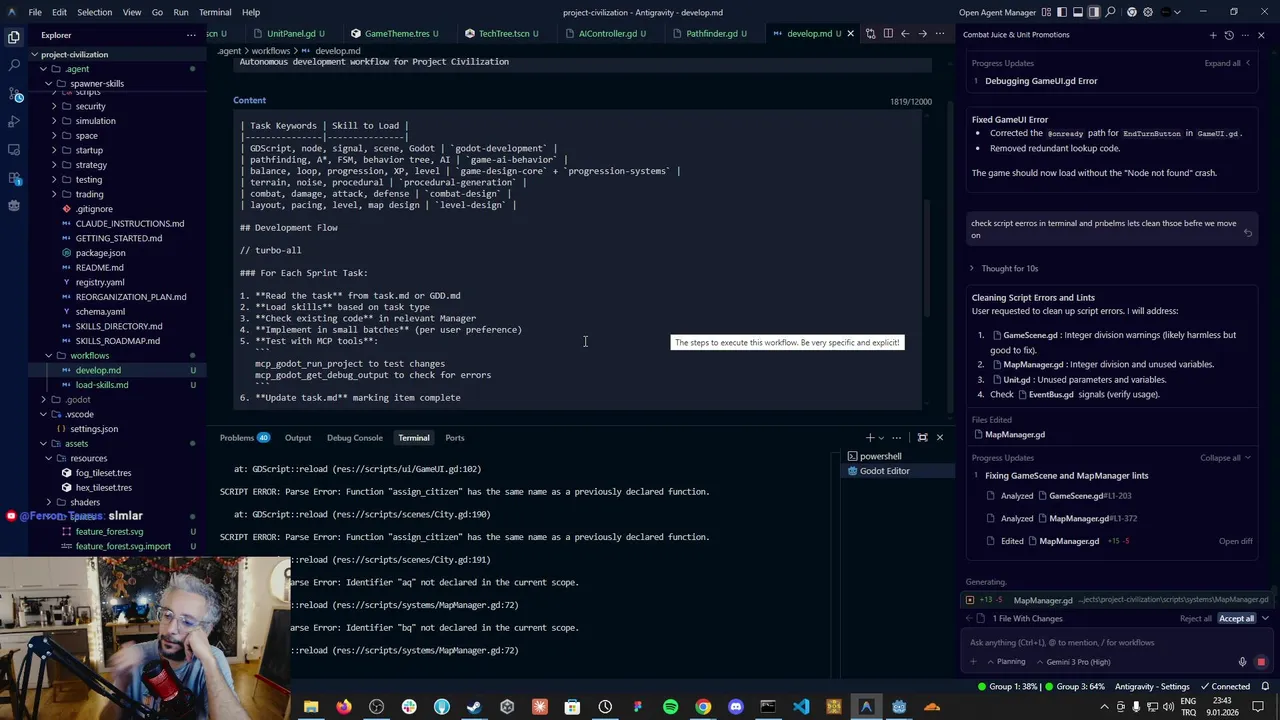The image size is (1280, 720).
Task: Open notifications bell in status bar
Action: [1264, 686]
